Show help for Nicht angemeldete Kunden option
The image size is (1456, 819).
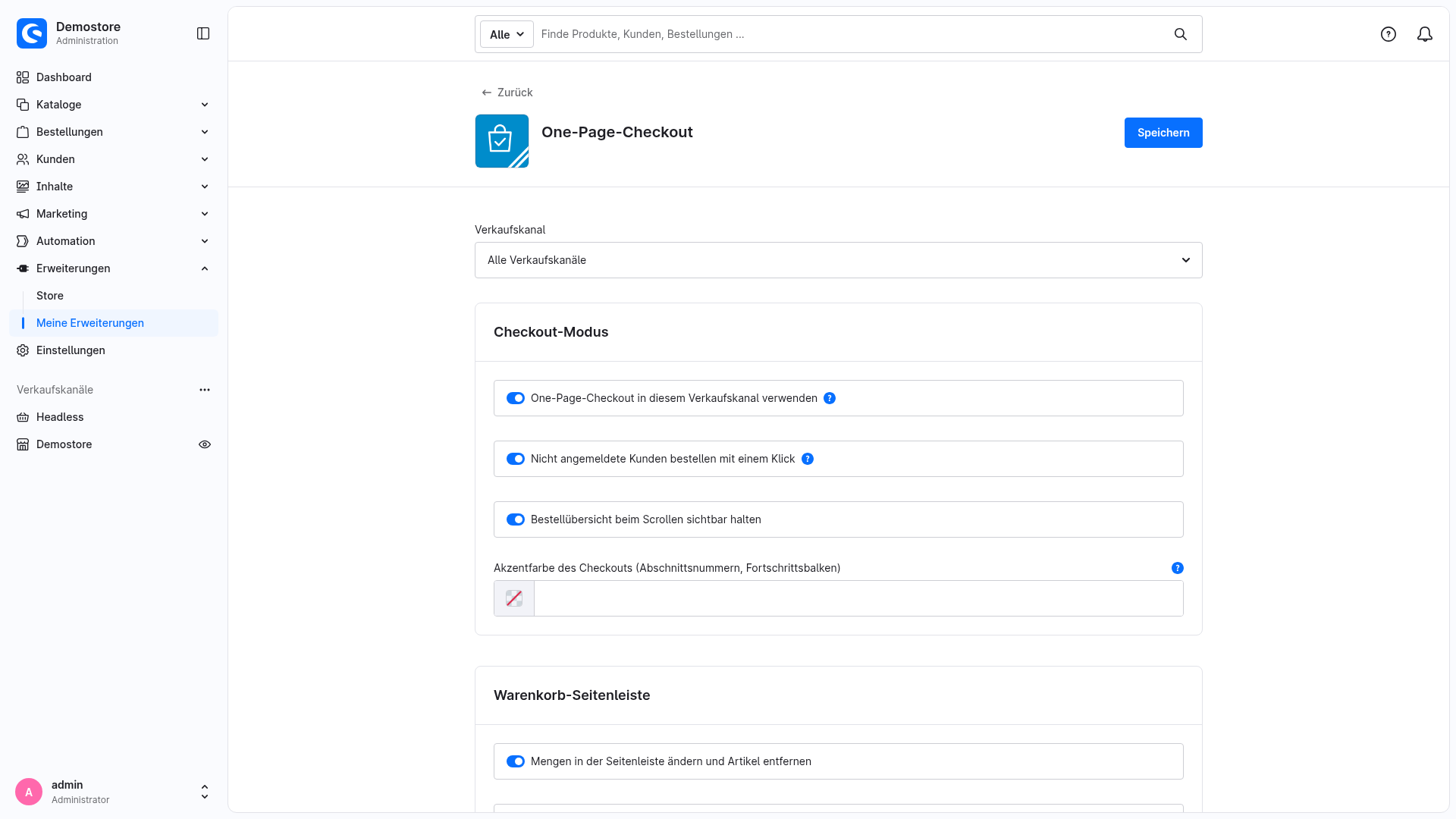click(808, 459)
